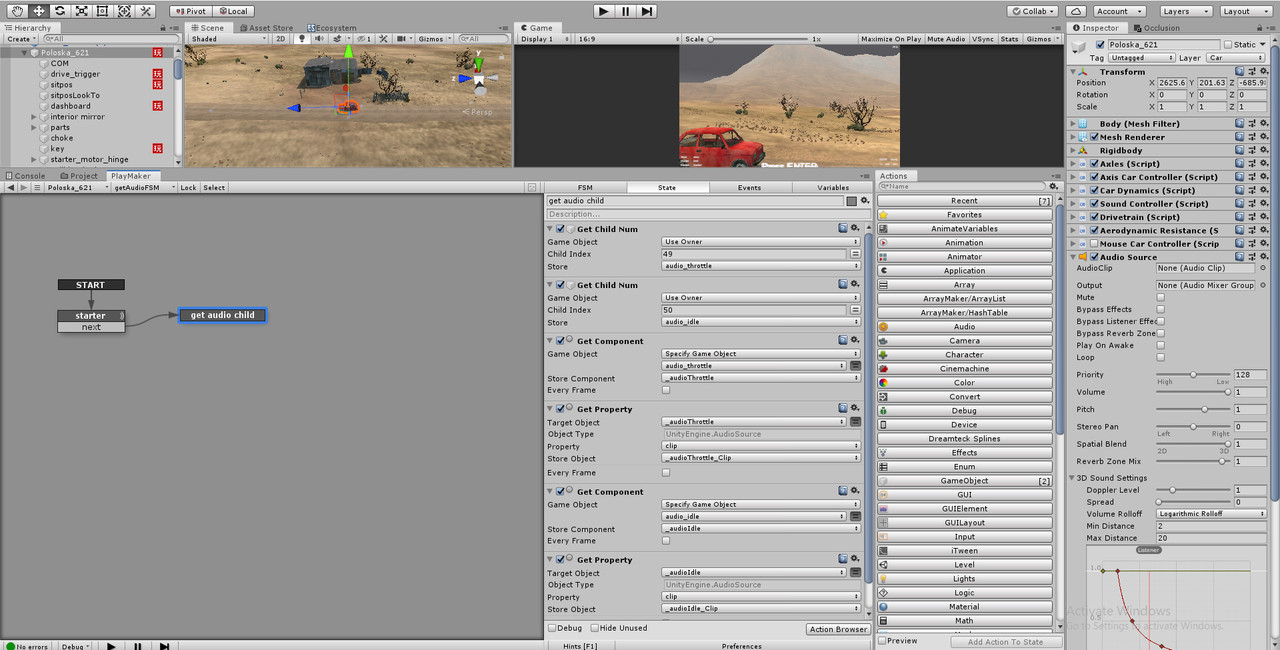Open Volume Rolloff dropdown

(x=1212, y=514)
